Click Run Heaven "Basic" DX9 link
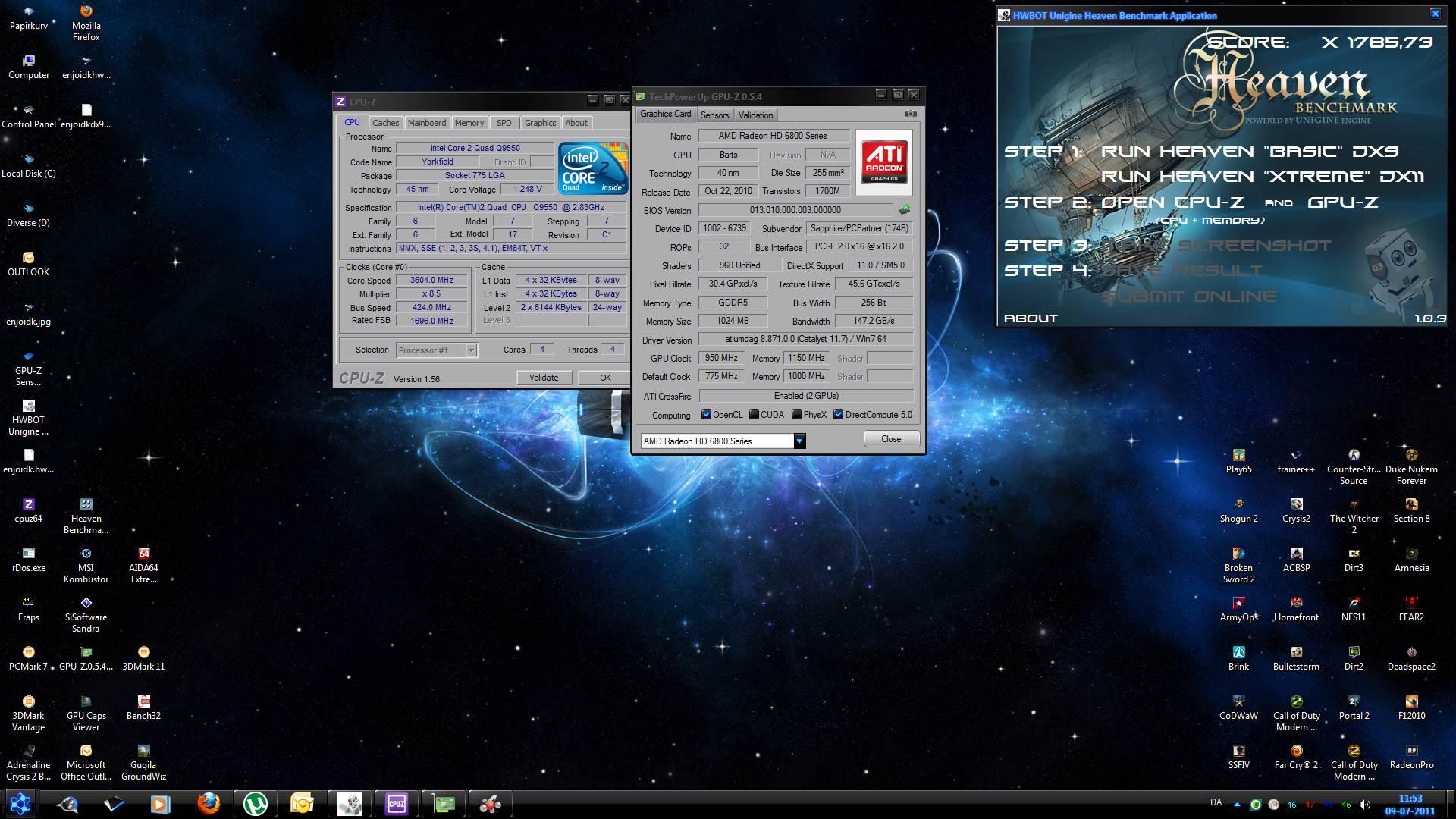 (1250, 152)
